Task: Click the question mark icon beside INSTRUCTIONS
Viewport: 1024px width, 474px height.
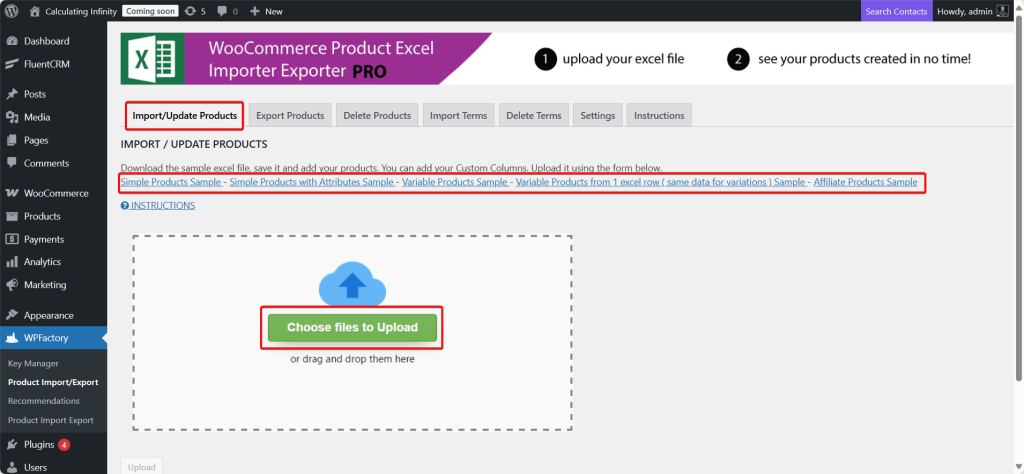Action: click(125, 206)
